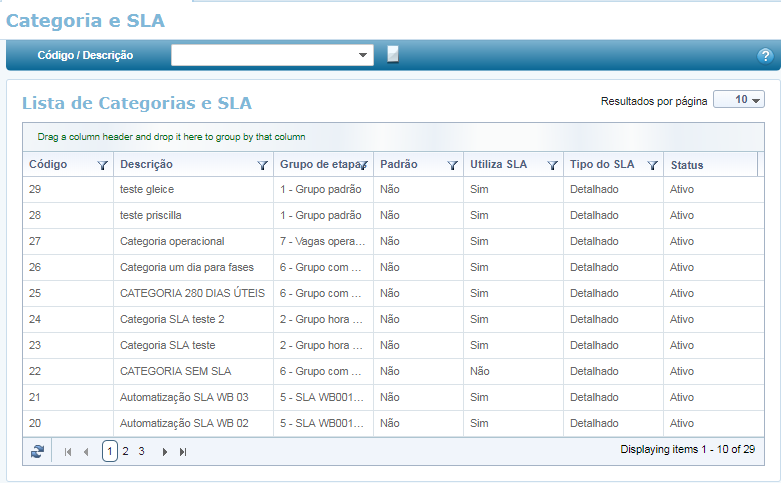Open filter for Código column
This screenshot has width=781, height=483.
pyautogui.click(x=102, y=165)
